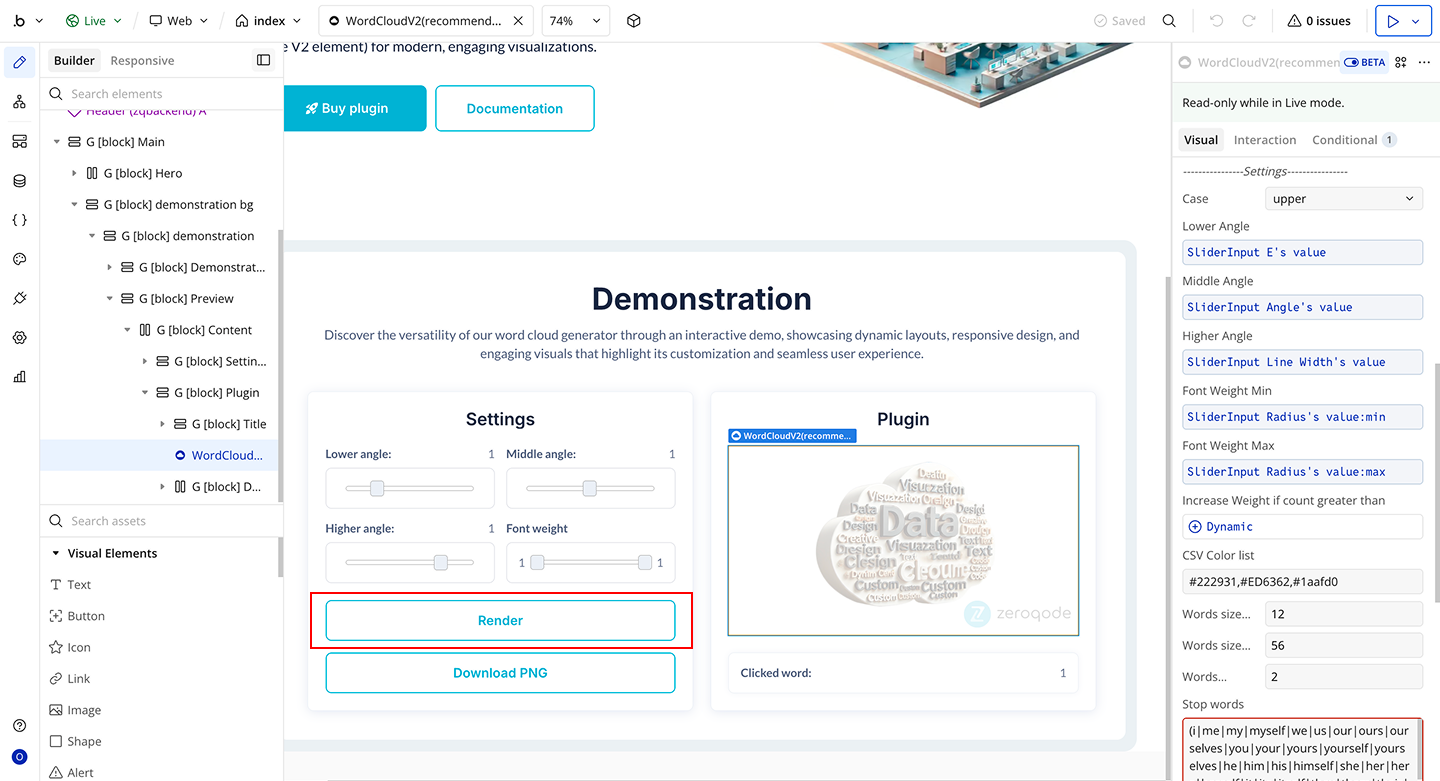Click the Search elements field
The width and height of the screenshot is (1440, 781).
coord(161,94)
